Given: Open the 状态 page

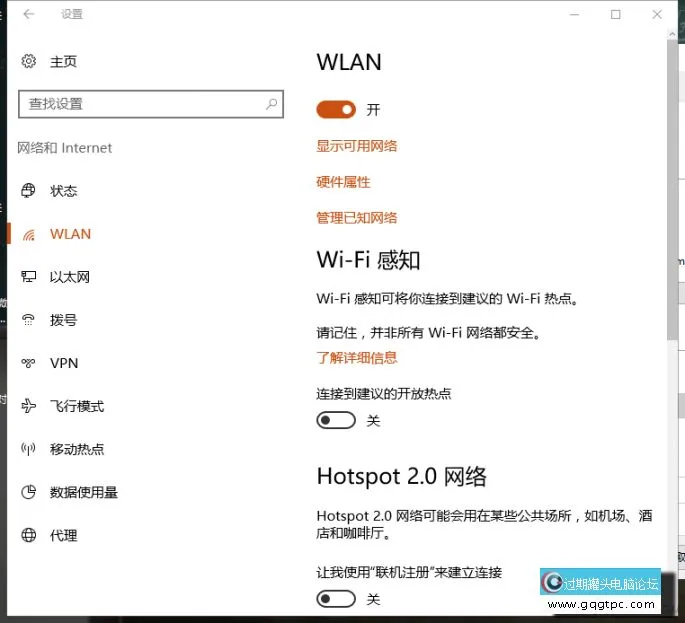Looking at the screenshot, I should tap(63, 190).
